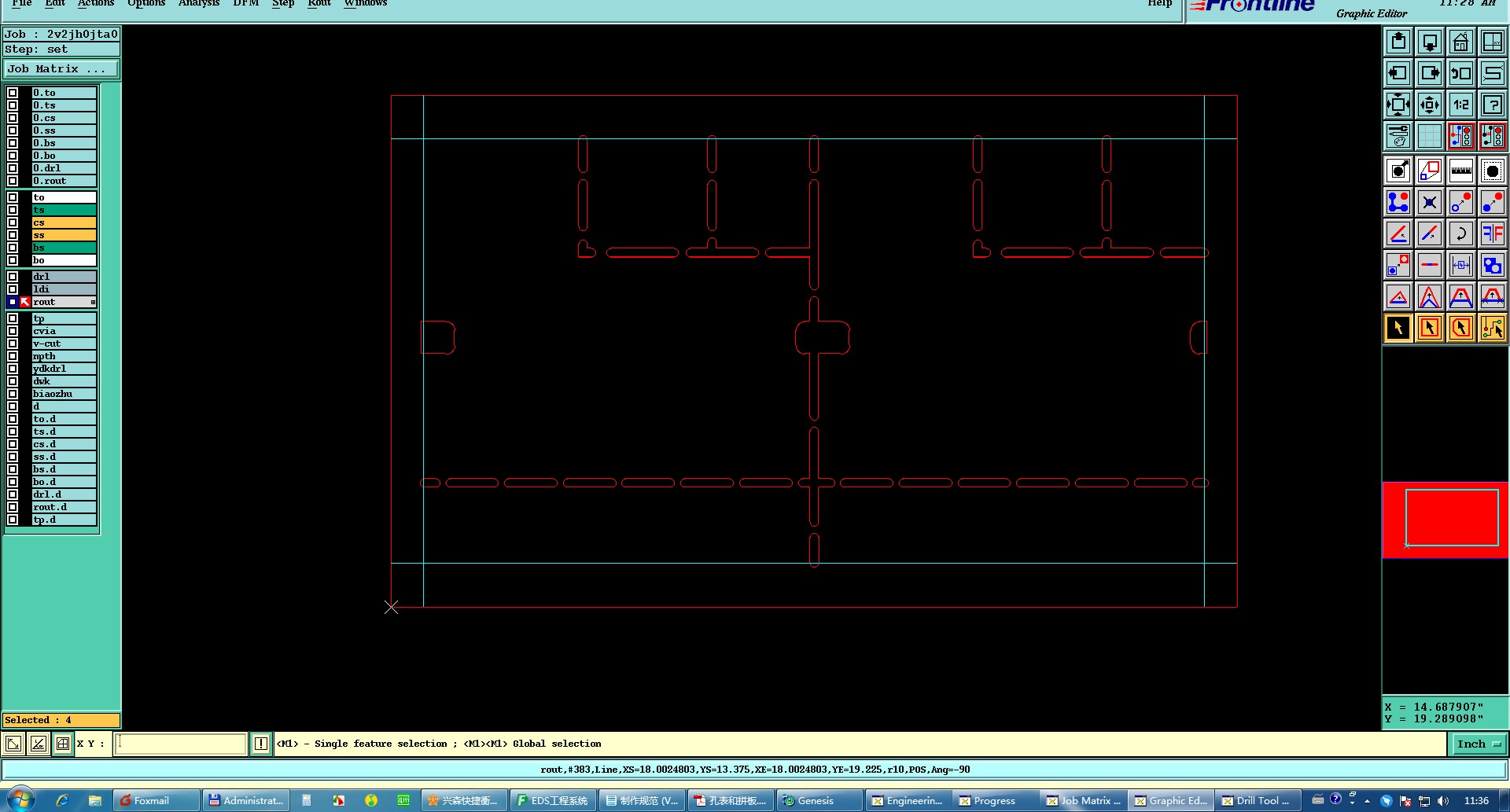Select the polygon area selection tool
Screen dimensions: 1510x812
pyautogui.click(x=1461, y=328)
